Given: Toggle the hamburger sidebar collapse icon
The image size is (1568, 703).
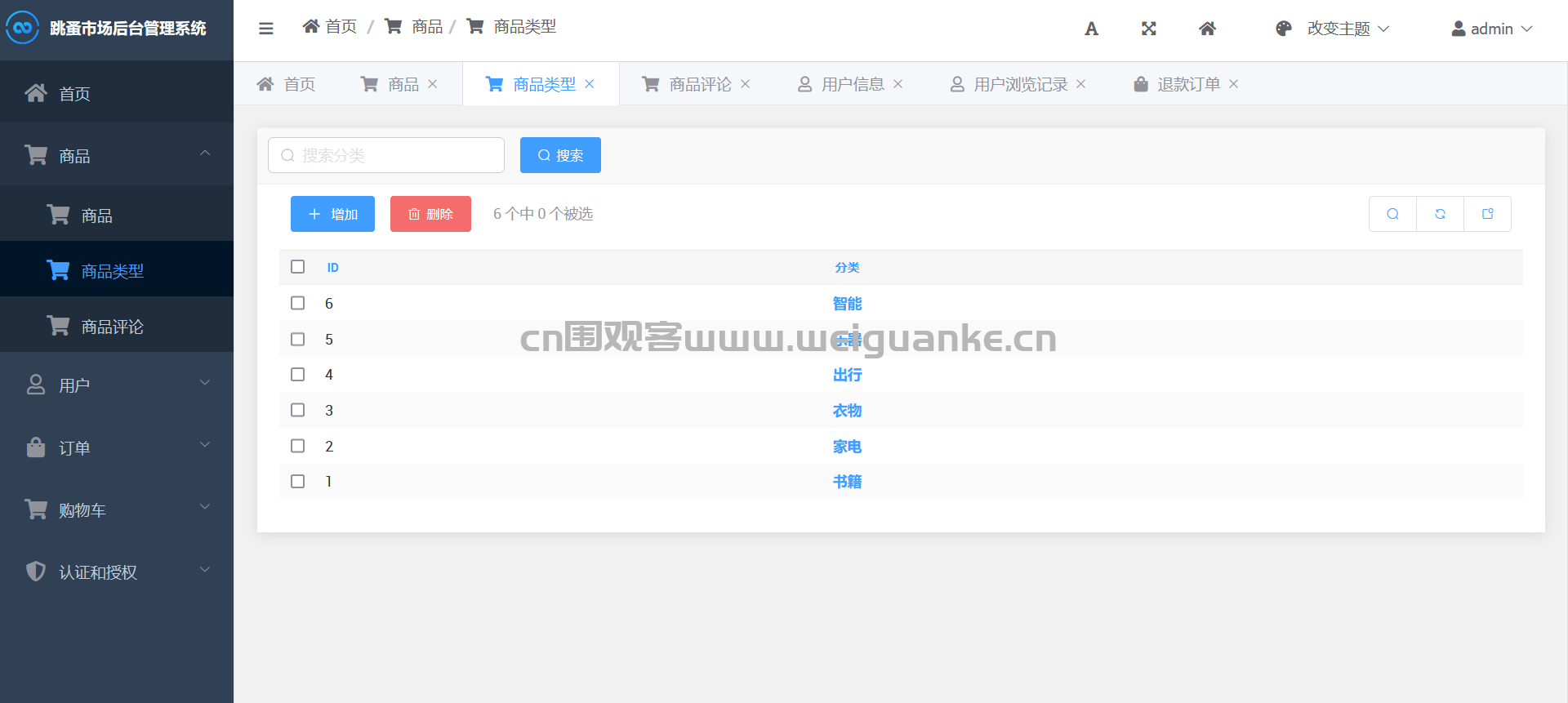Looking at the screenshot, I should pyautogui.click(x=265, y=29).
